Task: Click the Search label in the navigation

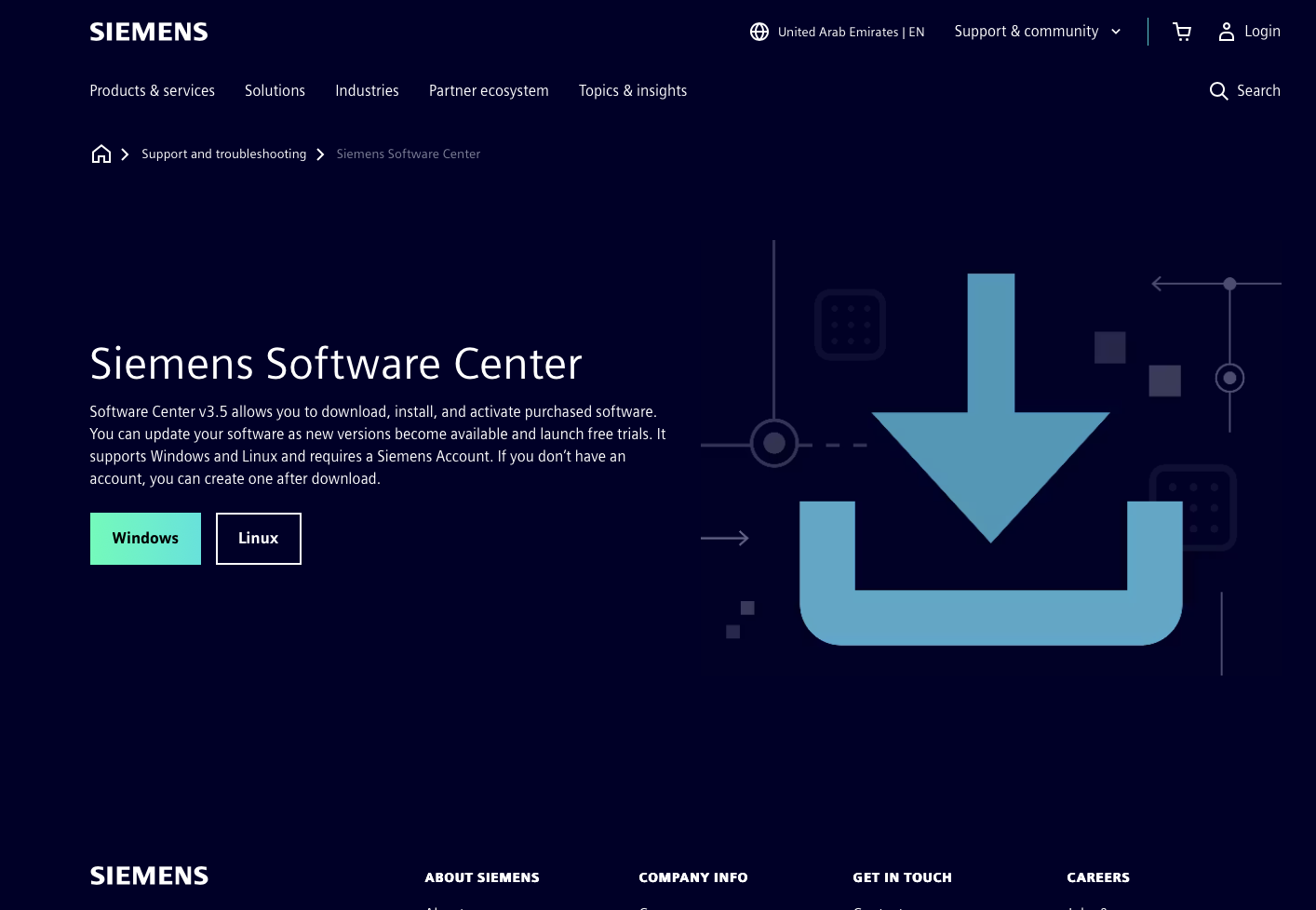Action: 1258,90
